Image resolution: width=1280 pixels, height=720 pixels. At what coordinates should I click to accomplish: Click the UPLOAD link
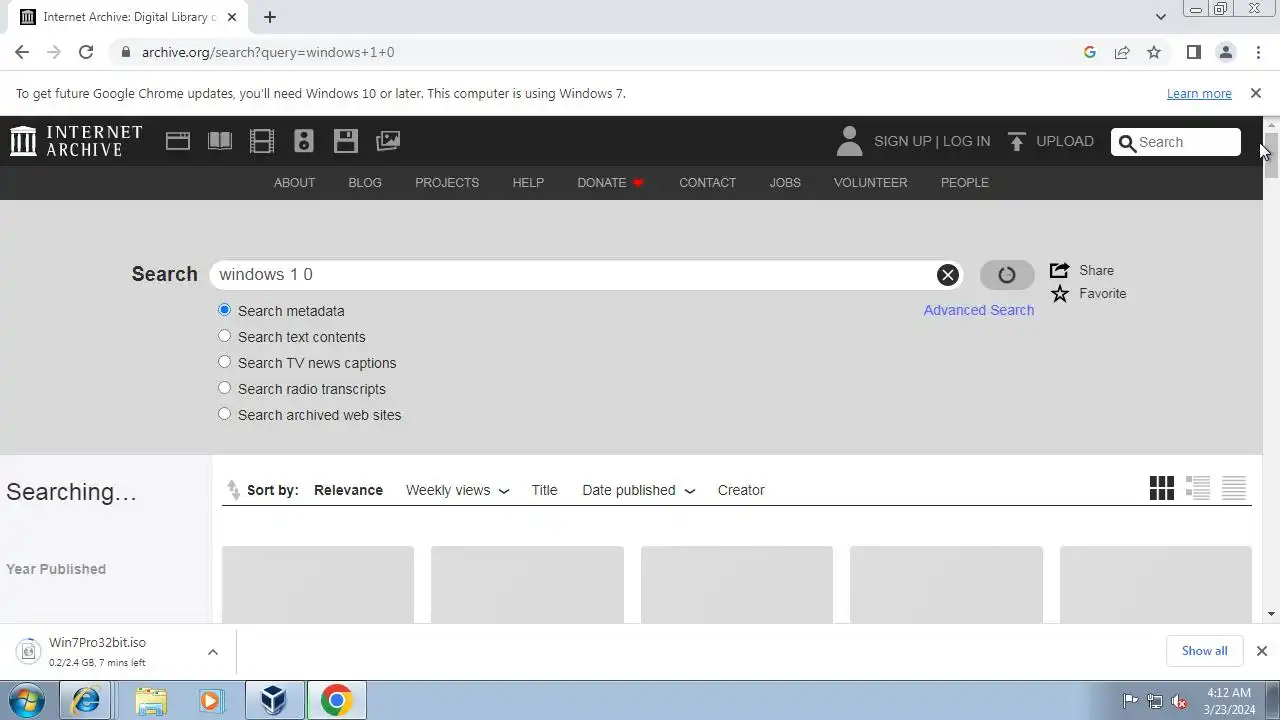point(1065,141)
